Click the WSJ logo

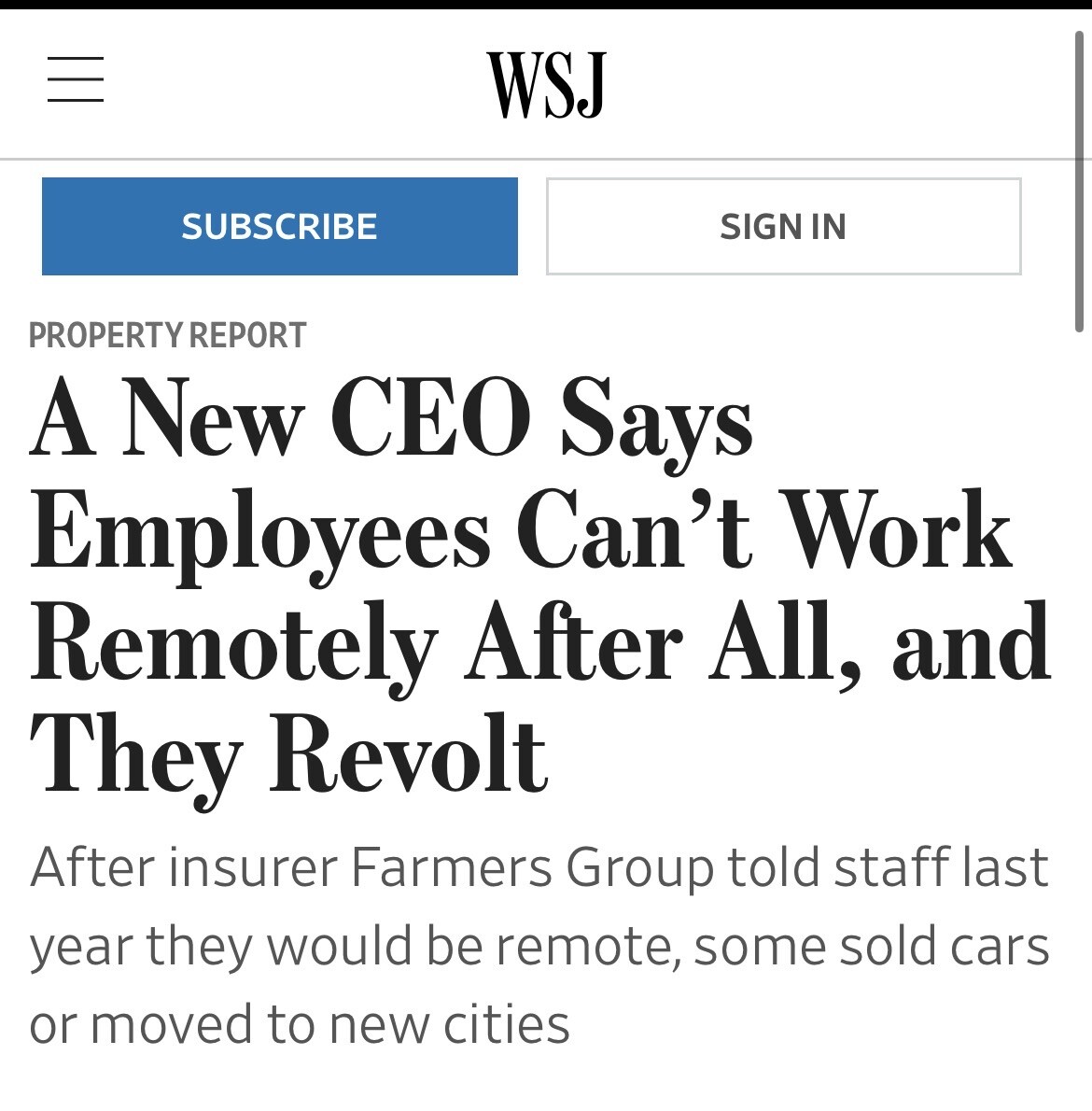click(x=547, y=85)
